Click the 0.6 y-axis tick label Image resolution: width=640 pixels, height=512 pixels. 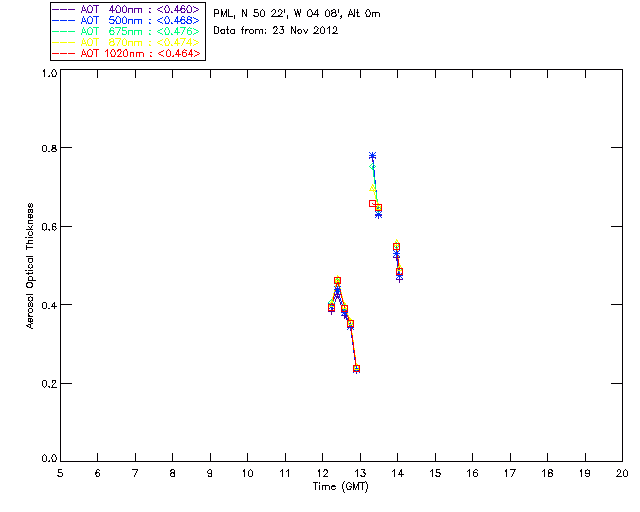49,227
